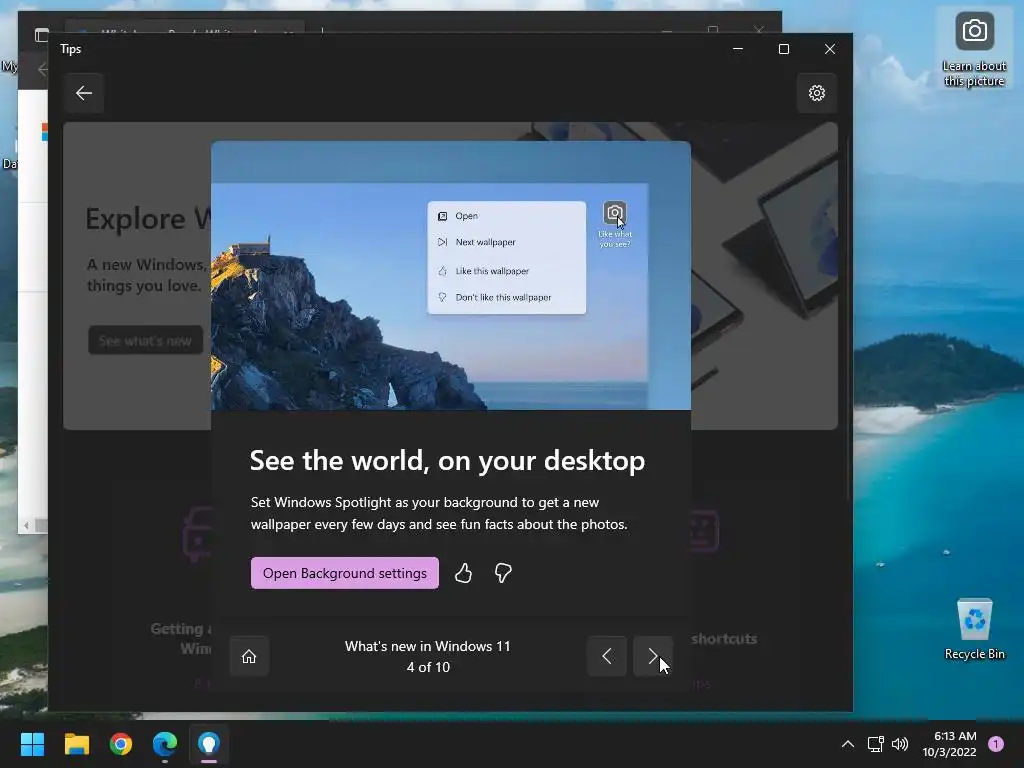Click Open Background settings button
The image size is (1024, 768).
point(345,573)
